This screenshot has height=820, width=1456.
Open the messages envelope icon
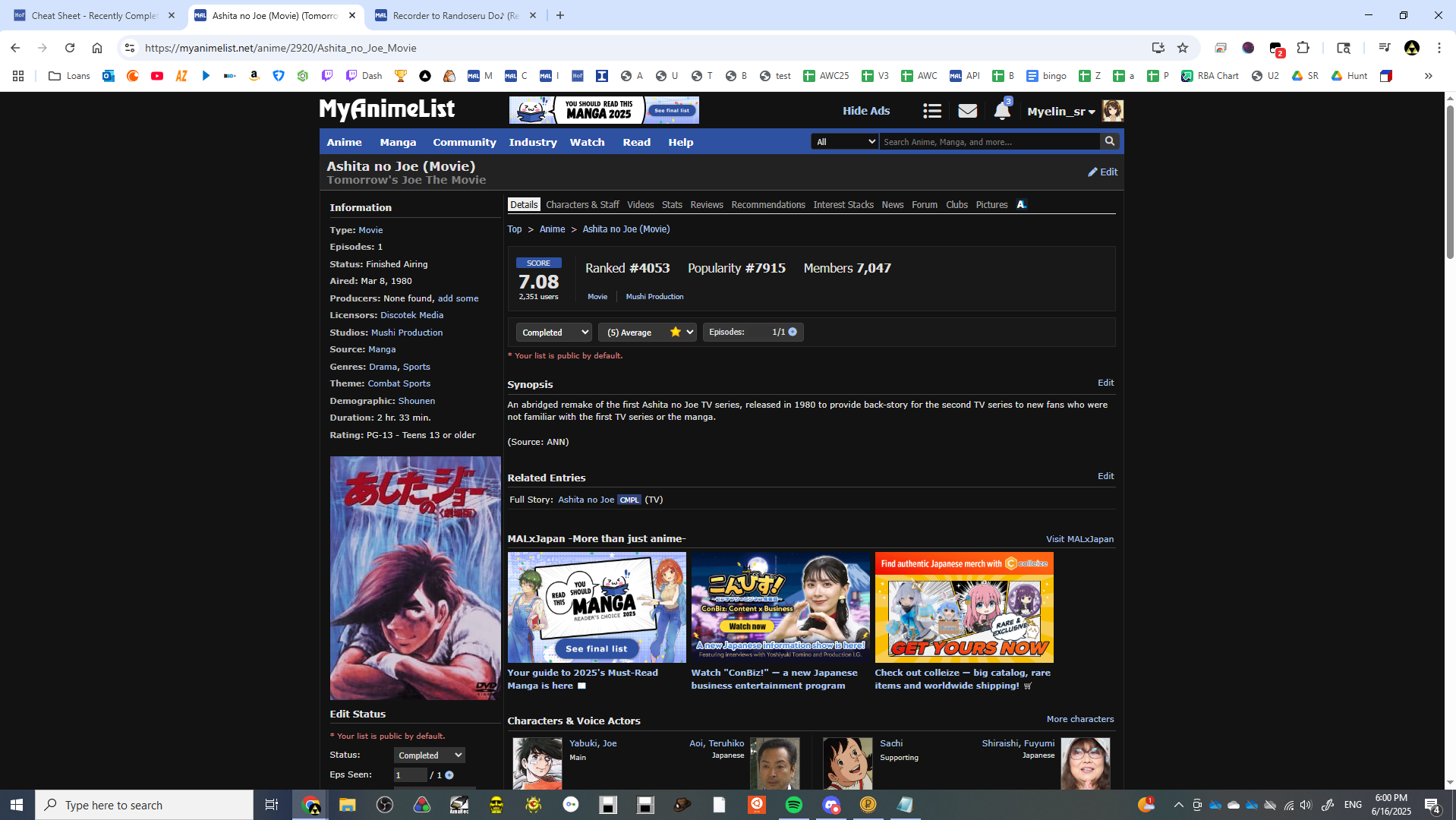tap(967, 111)
